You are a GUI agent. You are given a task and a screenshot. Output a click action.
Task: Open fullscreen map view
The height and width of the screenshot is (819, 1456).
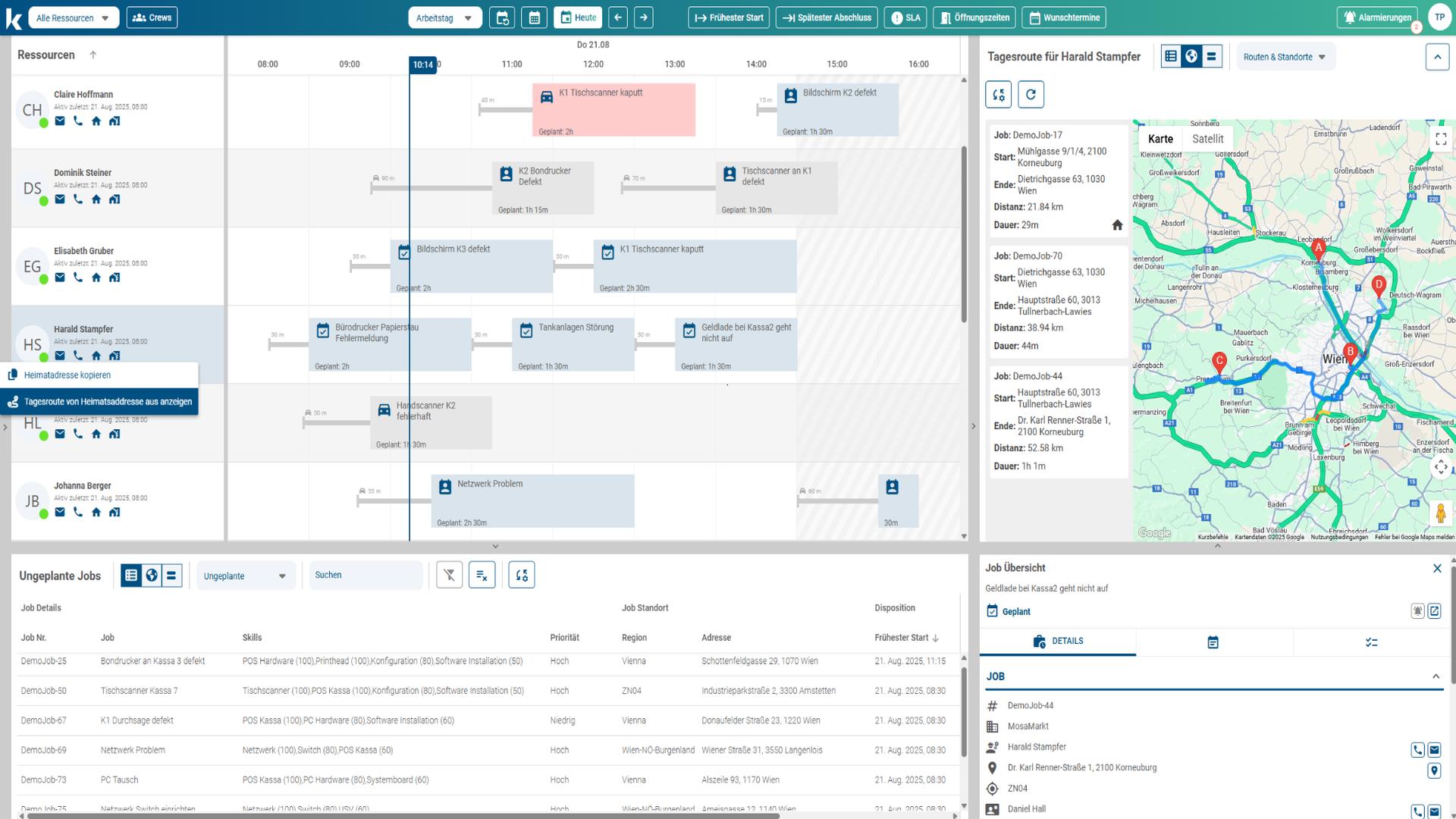1441,139
